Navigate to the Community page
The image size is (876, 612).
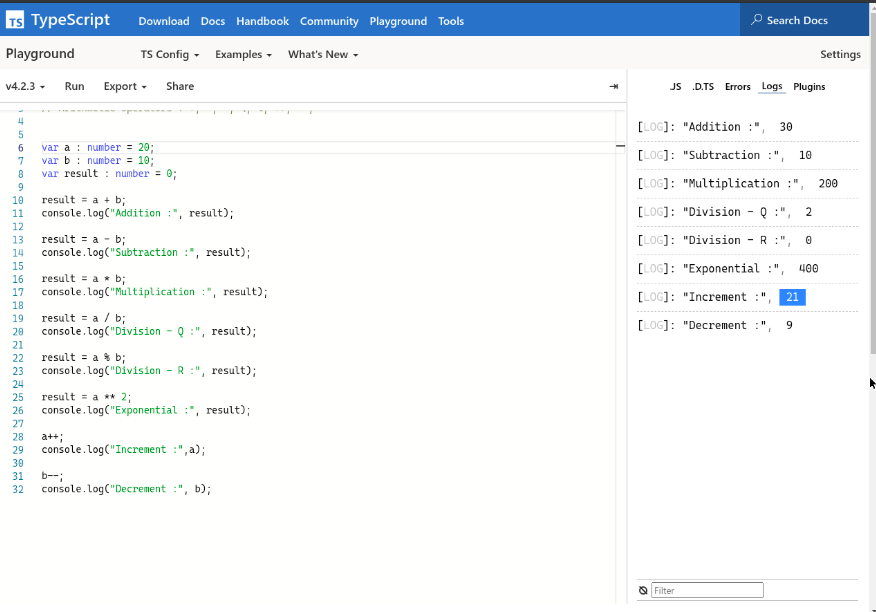329,20
